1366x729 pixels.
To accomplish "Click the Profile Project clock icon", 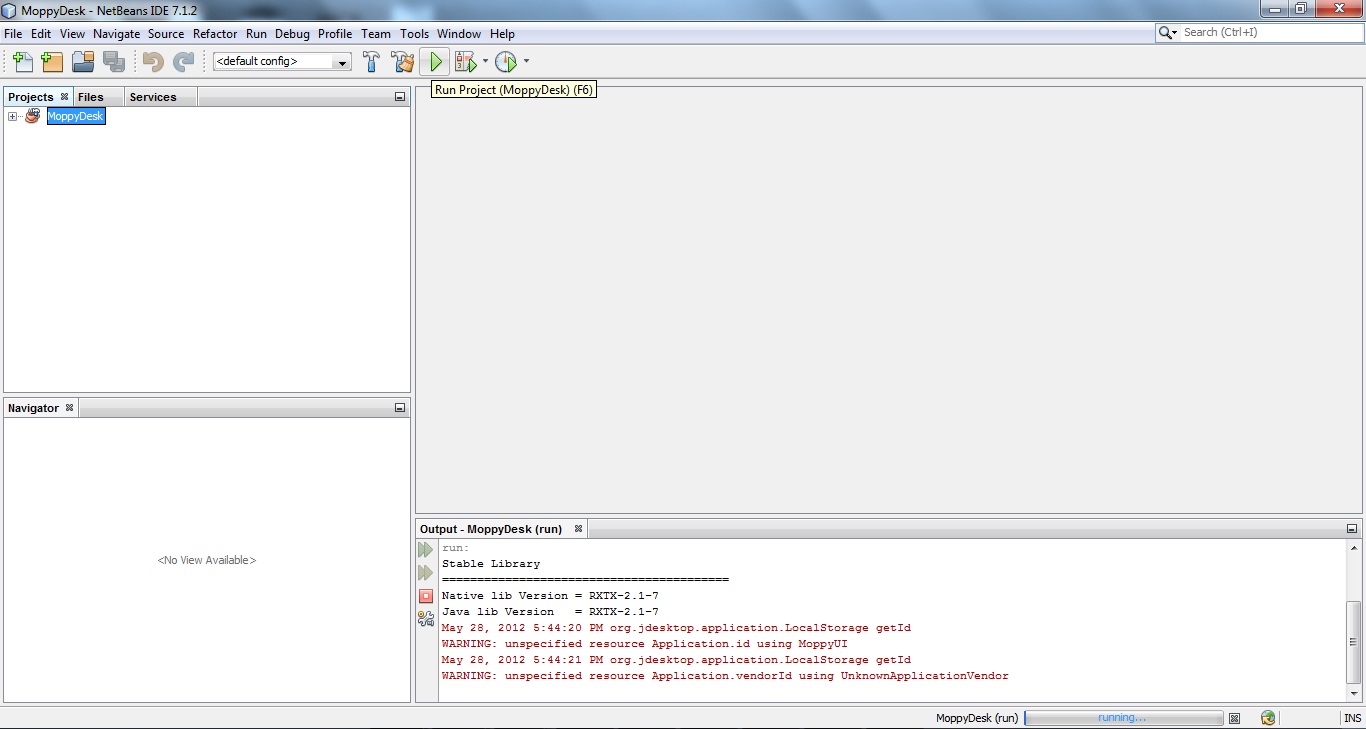I will 507,62.
